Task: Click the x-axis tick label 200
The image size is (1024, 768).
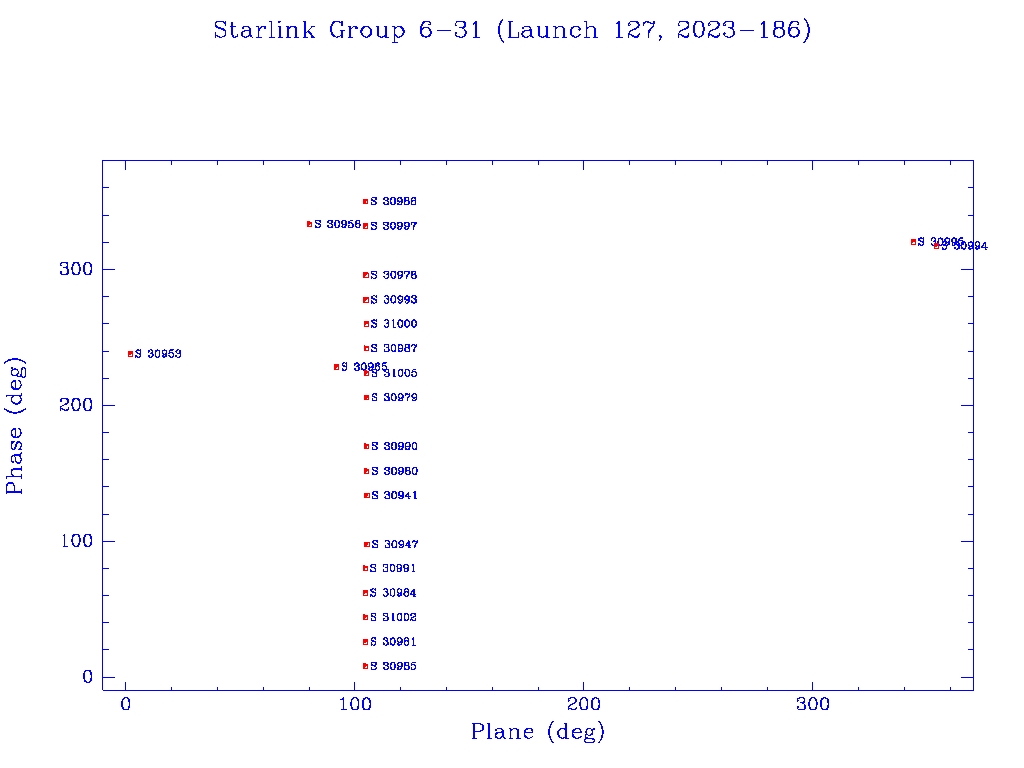Action: [583, 704]
